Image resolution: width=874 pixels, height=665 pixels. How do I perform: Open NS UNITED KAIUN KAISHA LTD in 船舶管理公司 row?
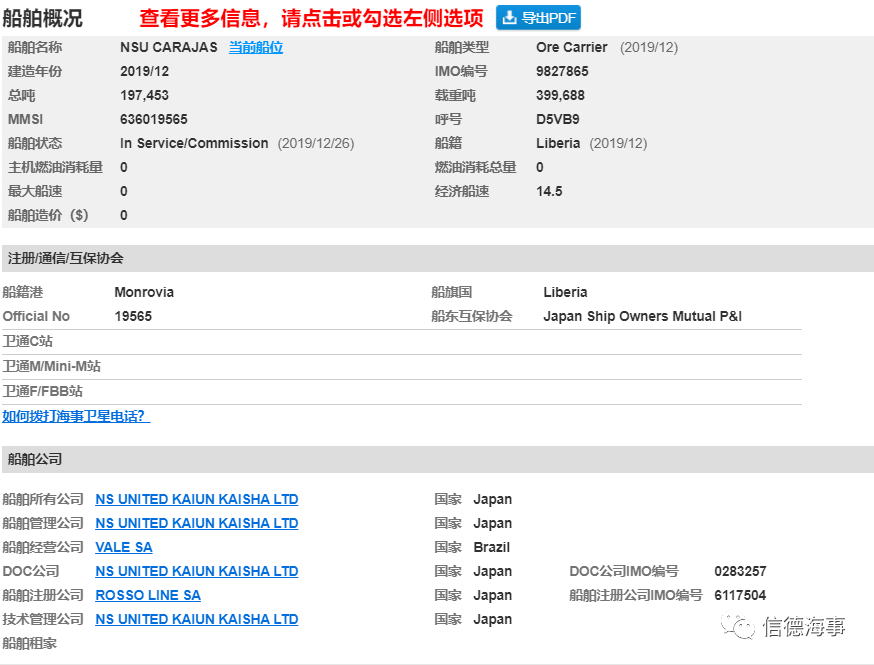pos(197,523)
